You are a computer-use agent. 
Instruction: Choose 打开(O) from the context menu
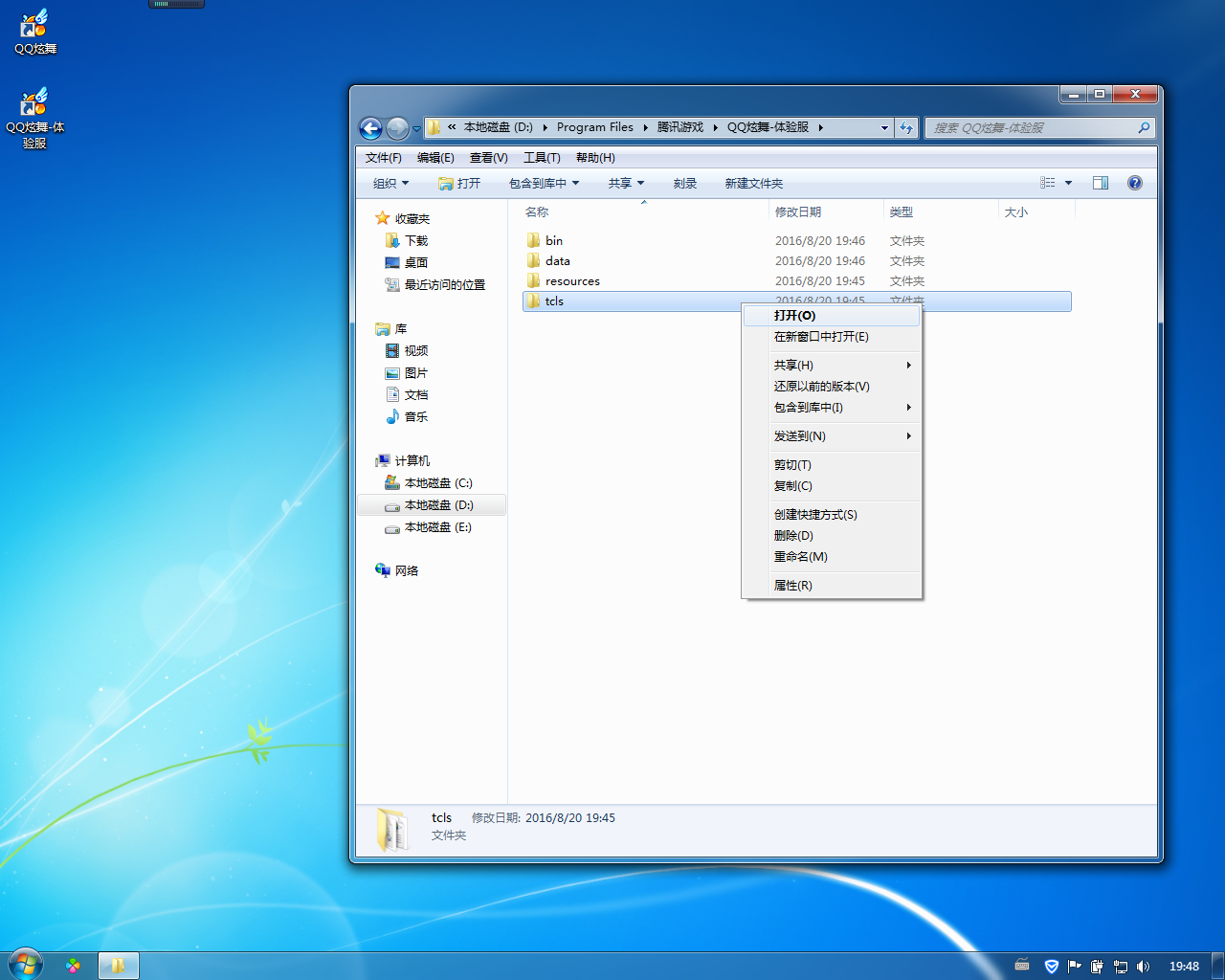(832, 316)
